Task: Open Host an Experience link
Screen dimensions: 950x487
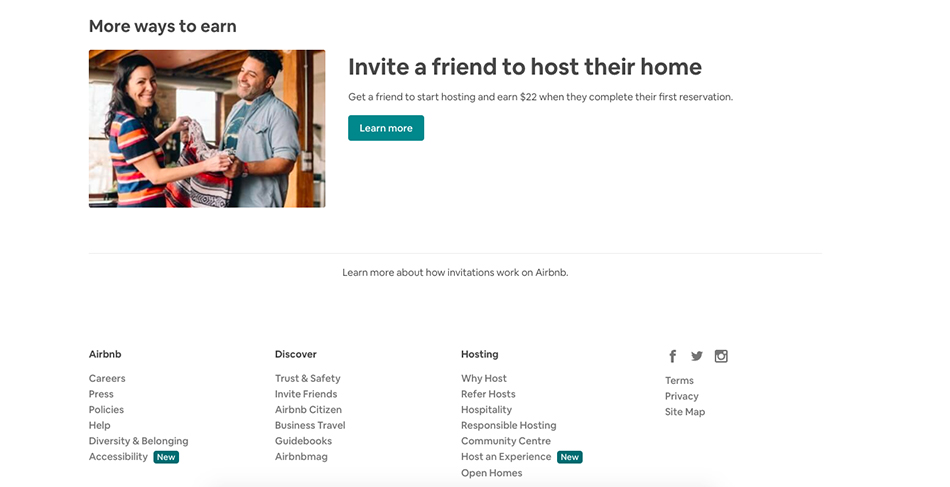Action: click(x=506, y=457)
